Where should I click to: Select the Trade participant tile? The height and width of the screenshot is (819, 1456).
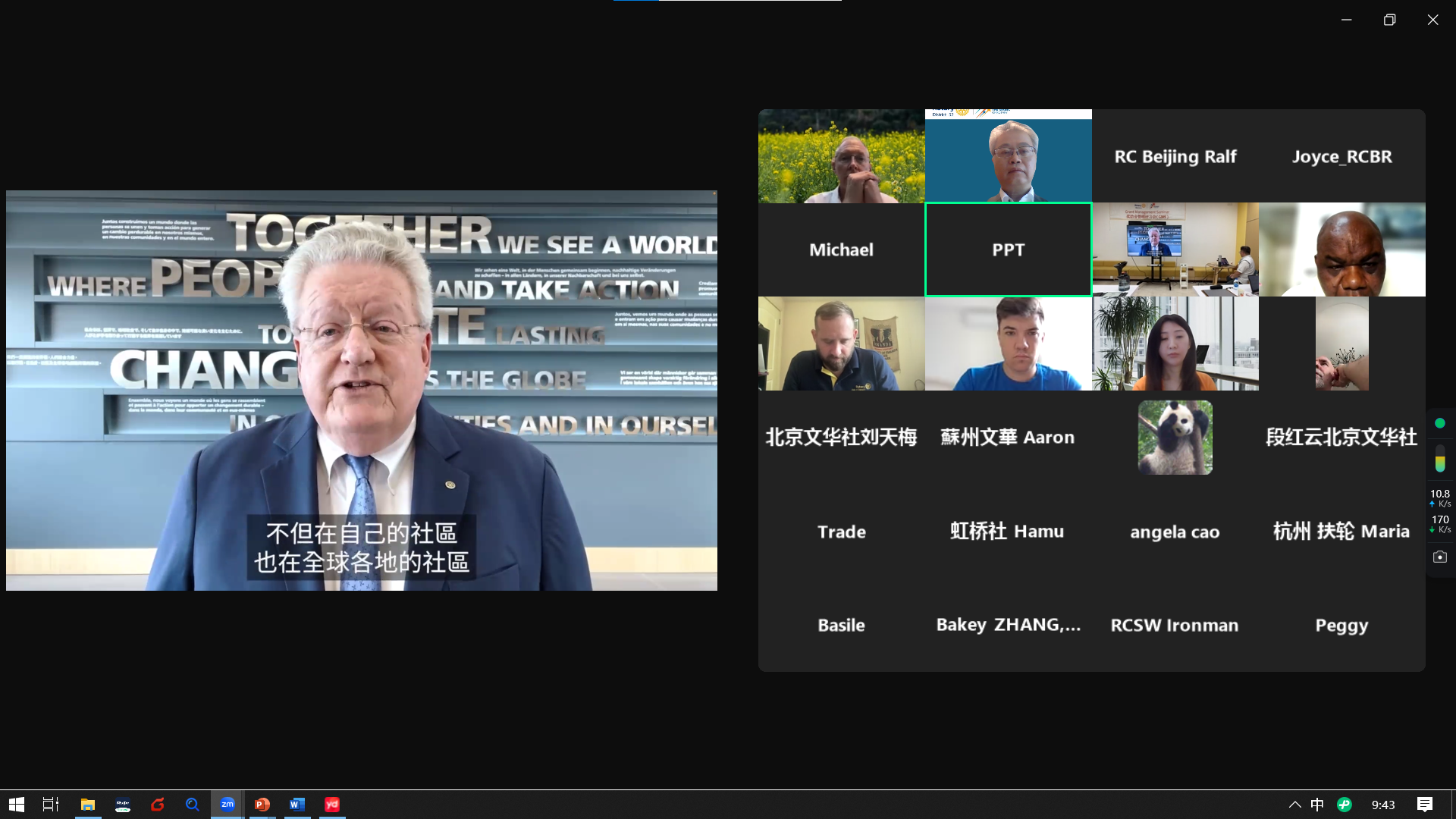[x=842, y=532]
